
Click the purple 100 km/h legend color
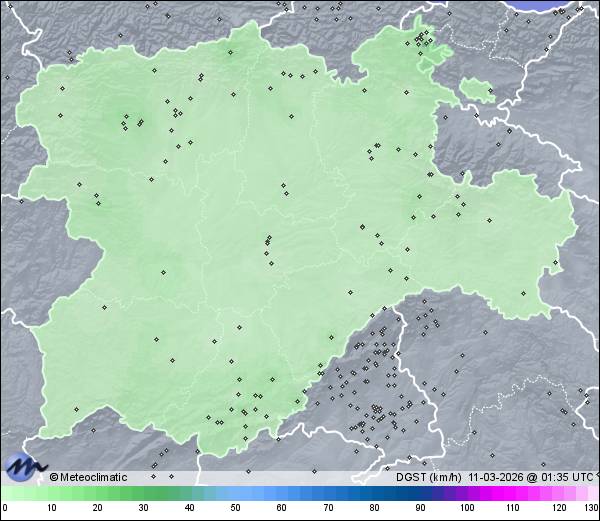(465, 494)
